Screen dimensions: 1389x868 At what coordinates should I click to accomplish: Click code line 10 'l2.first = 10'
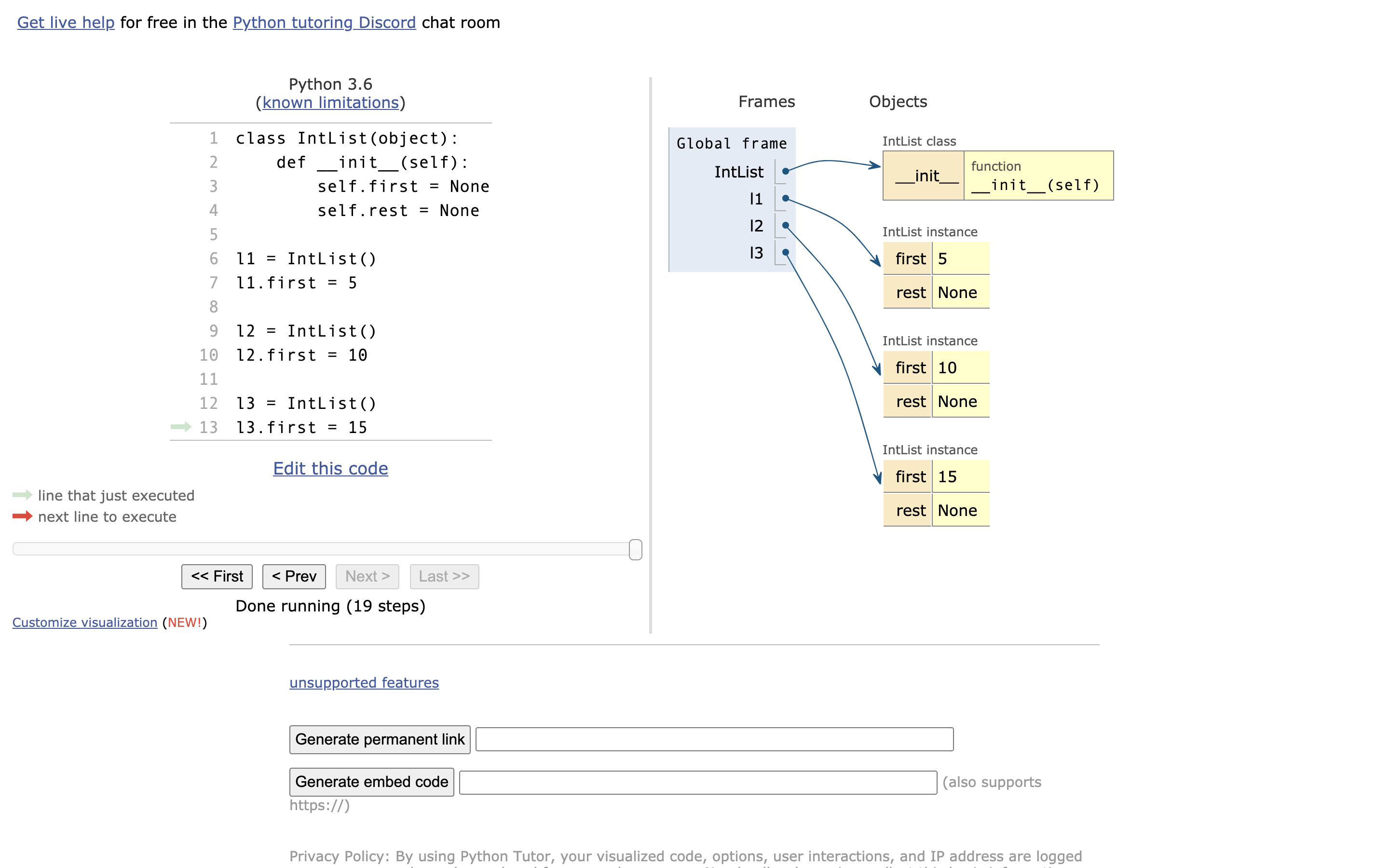click(x=302, y=355)
